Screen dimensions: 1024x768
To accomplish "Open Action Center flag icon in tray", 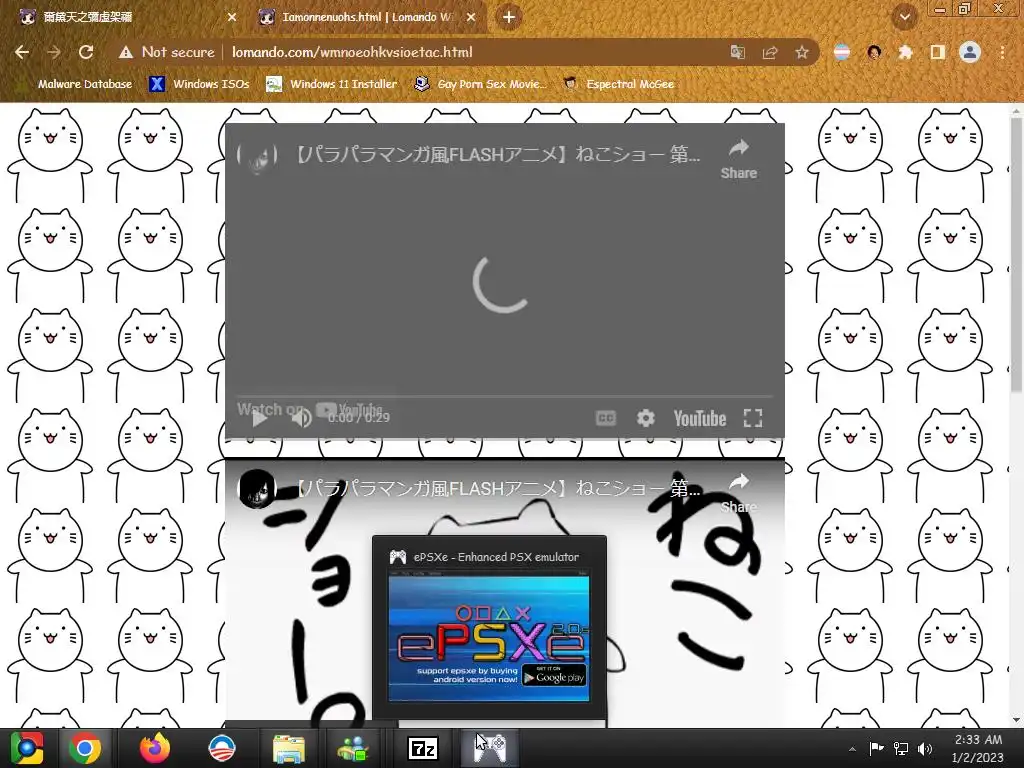I will [876, 749].
